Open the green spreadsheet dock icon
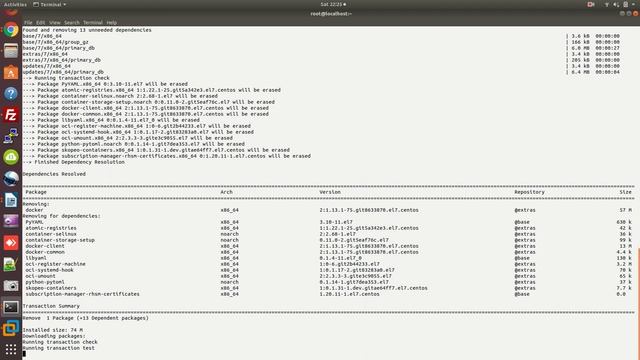The width and height of the screenshot is (640, 360). (11, 264)
